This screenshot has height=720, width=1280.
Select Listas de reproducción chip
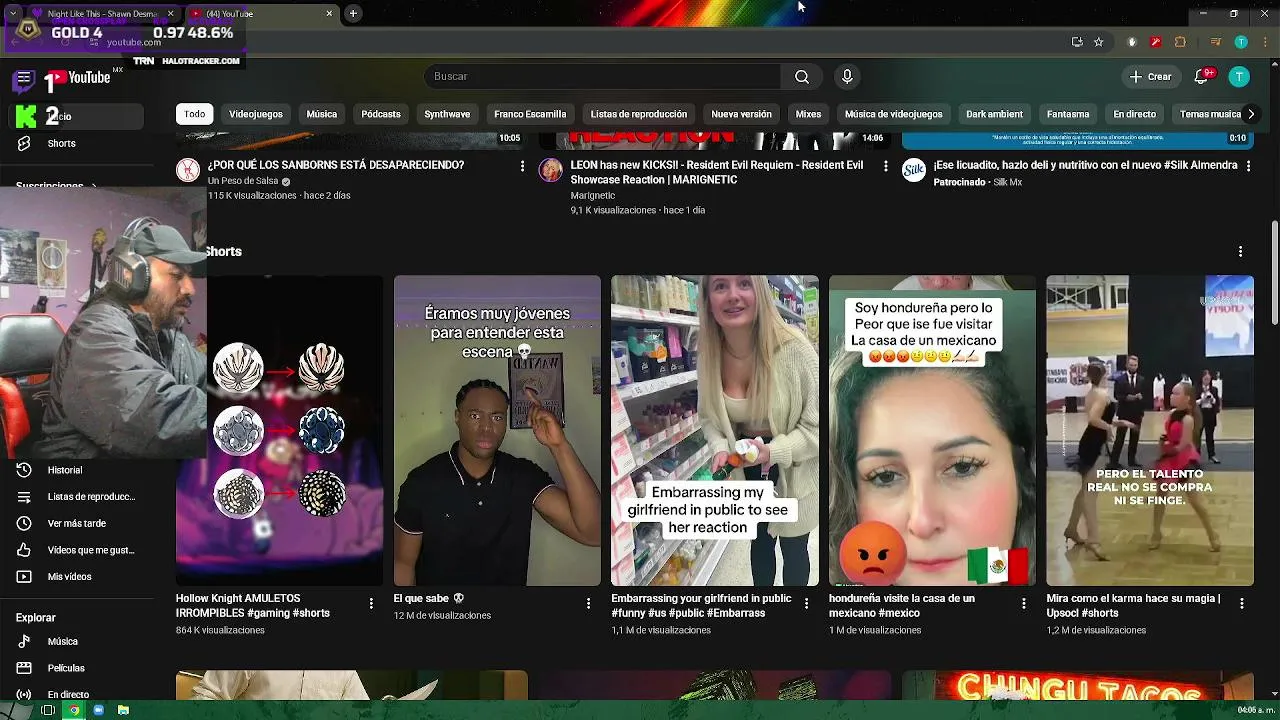[639, 114]
